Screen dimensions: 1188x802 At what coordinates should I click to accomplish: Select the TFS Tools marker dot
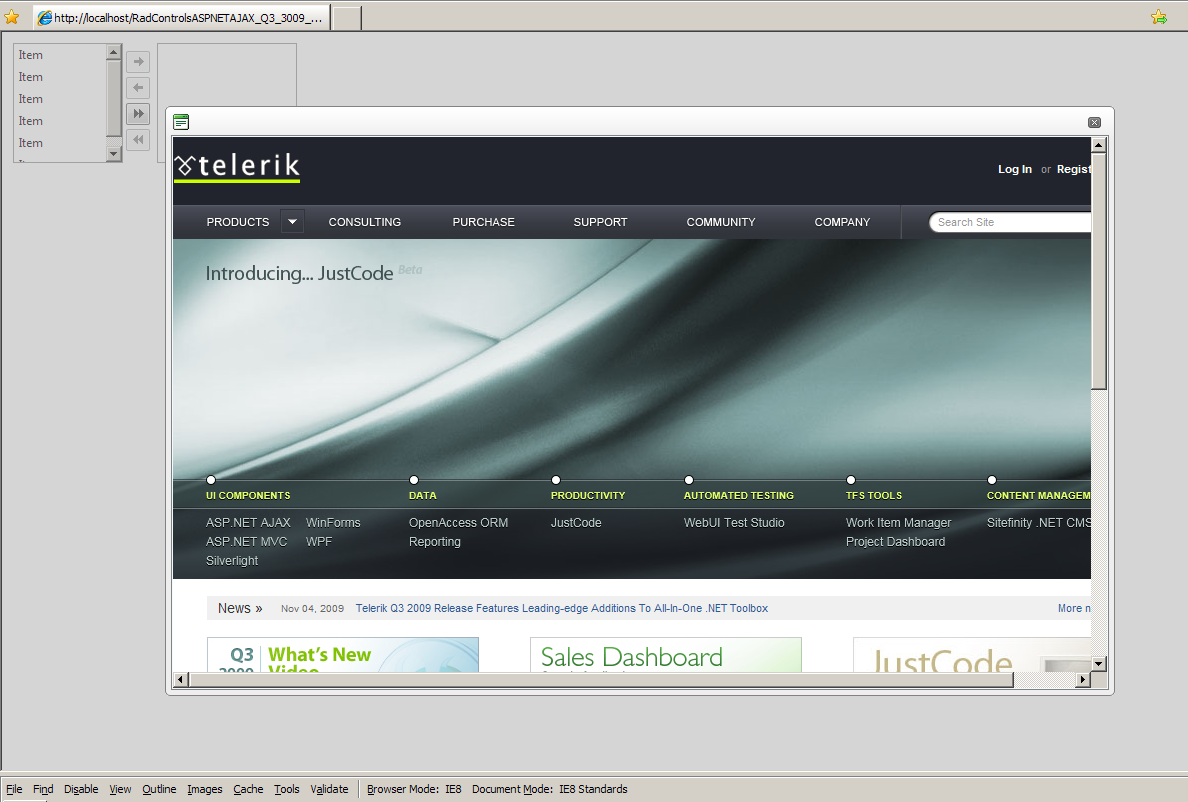[x=851, y=480]
